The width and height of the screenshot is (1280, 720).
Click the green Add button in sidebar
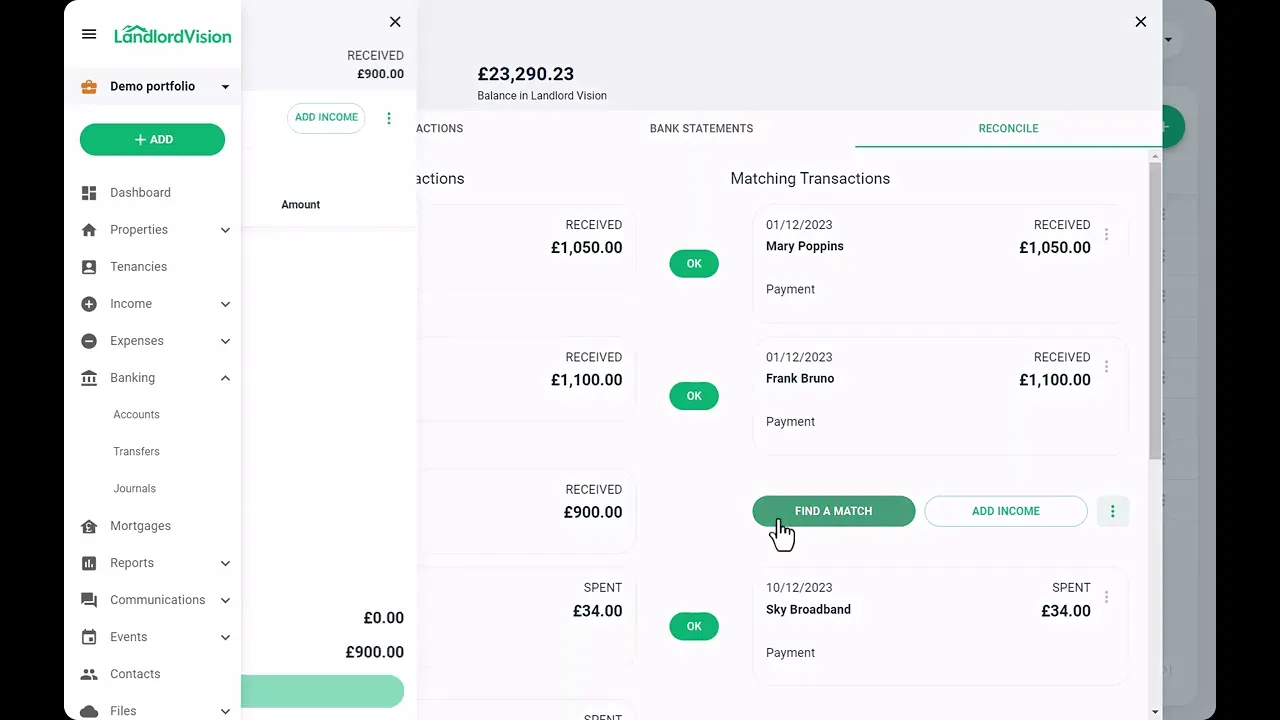[x=152, y=140]
